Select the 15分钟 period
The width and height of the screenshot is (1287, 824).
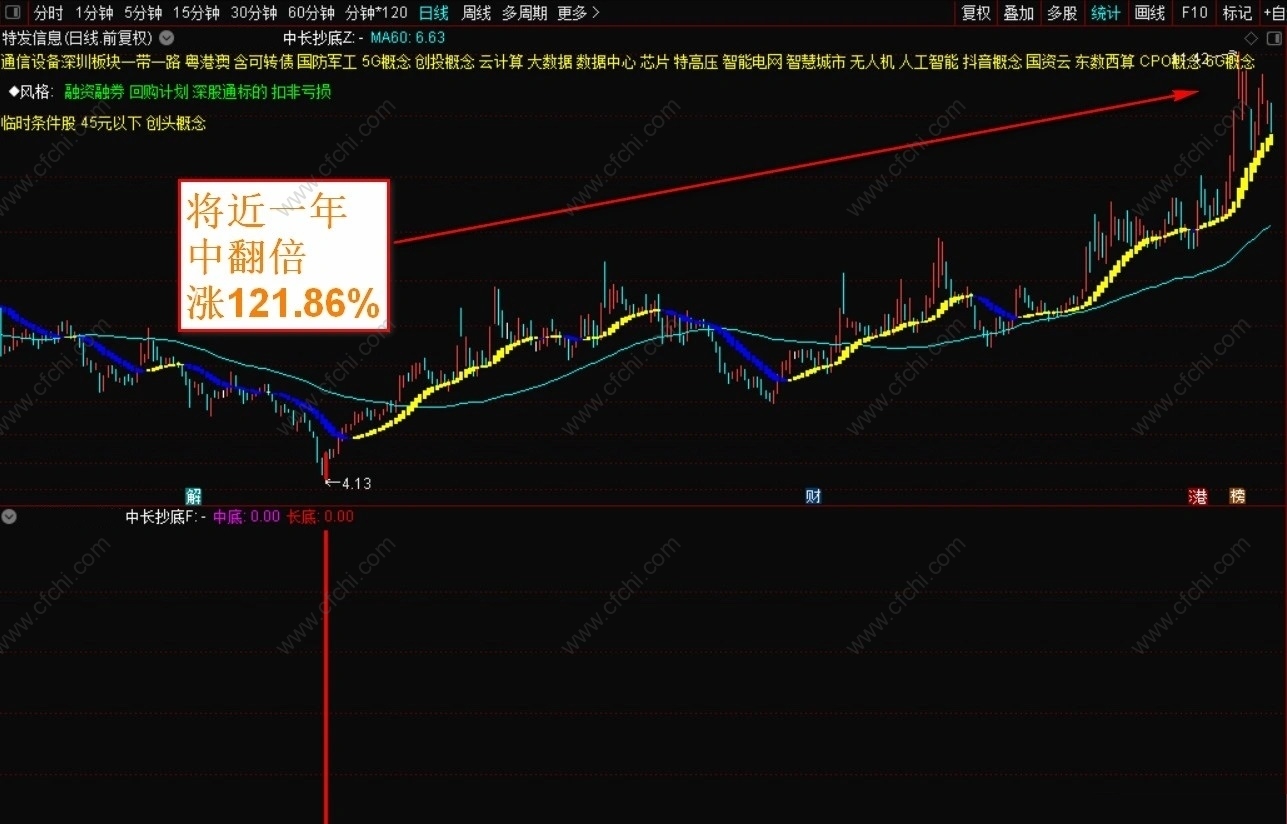[x=196, y=13]
